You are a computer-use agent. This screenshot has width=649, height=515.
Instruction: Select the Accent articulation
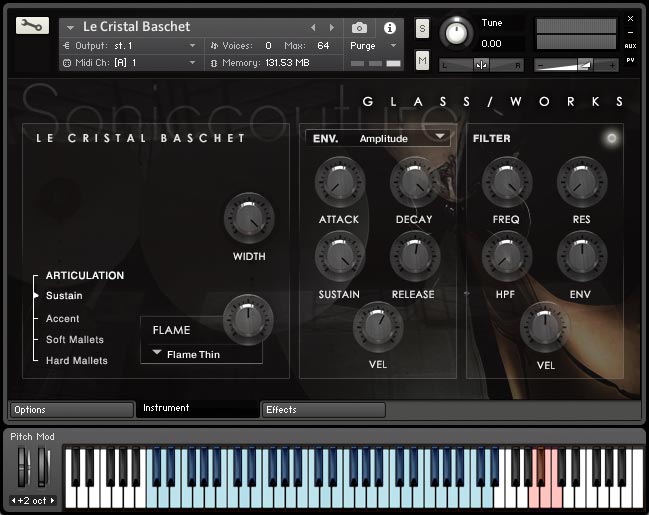point(62,318)
